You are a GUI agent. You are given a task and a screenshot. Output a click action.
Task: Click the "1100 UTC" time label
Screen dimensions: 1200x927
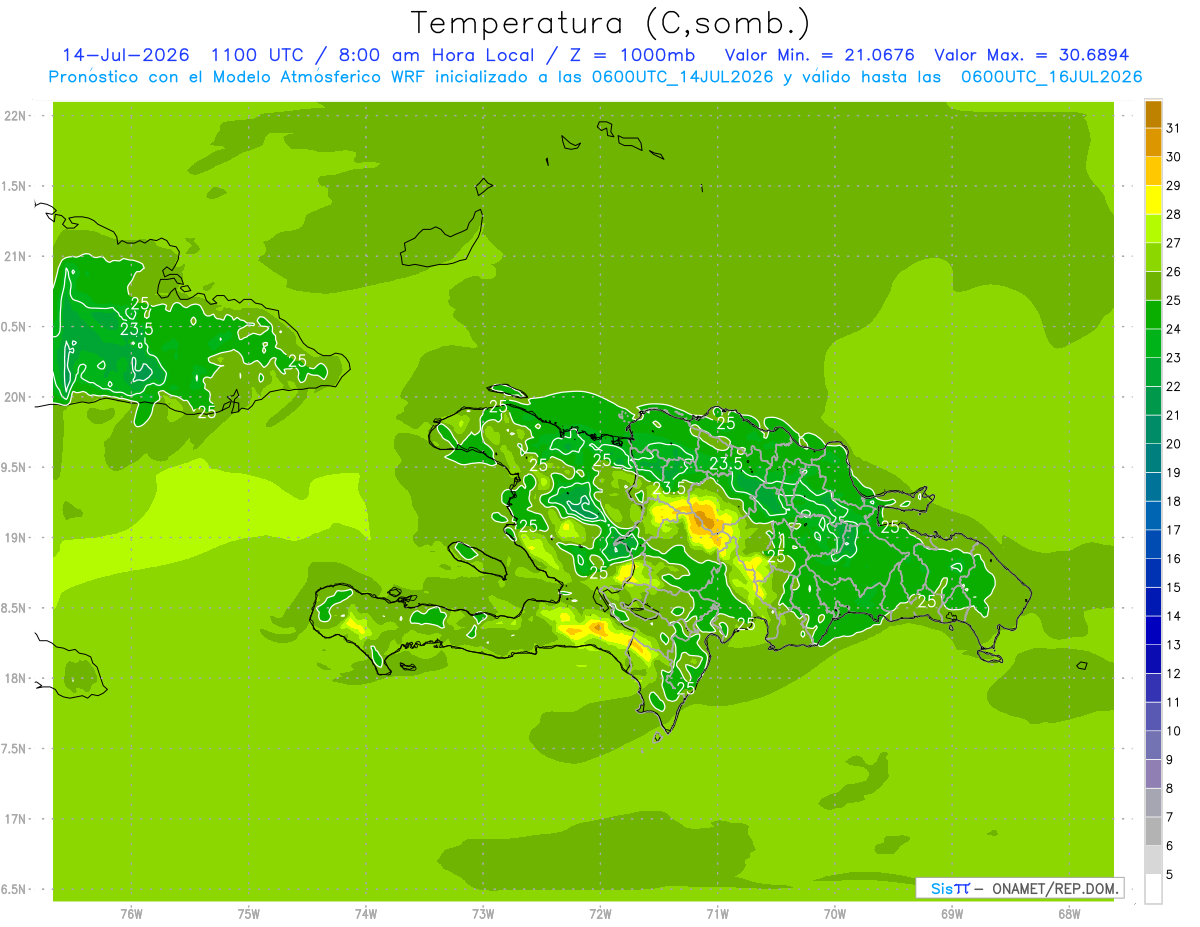(x=259, y=55)
